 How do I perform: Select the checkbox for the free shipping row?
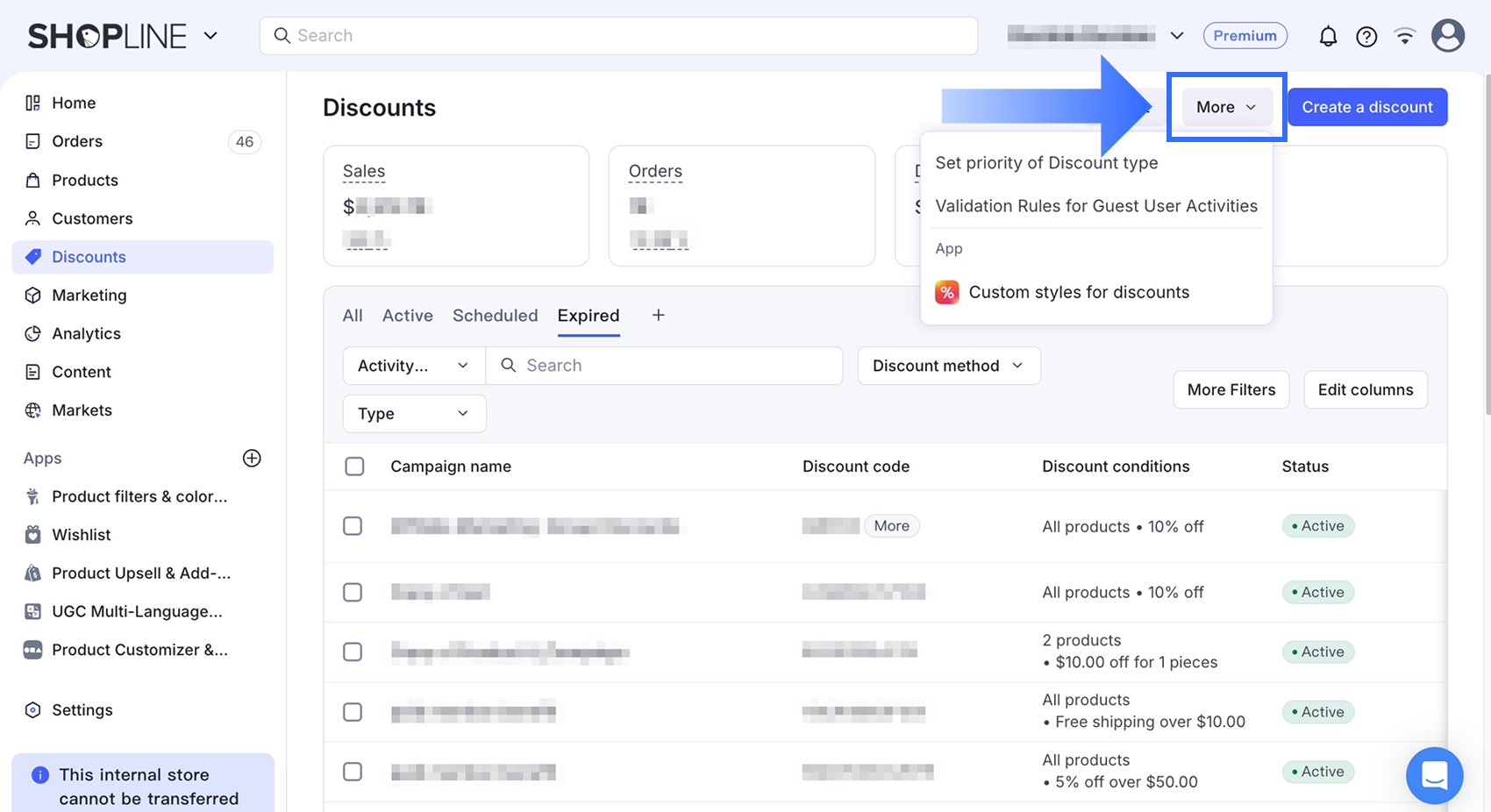coord(353,712)
